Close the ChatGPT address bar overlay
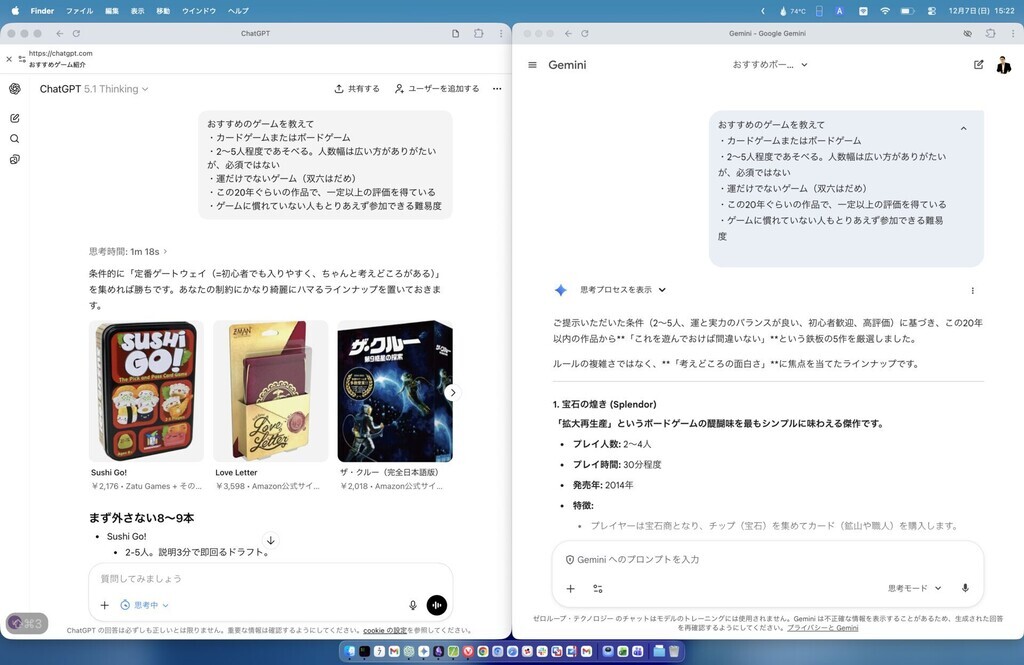Image resolution: width=1024 pixels, height=665 pixels. pyautogui.click(x=9, y=59)
